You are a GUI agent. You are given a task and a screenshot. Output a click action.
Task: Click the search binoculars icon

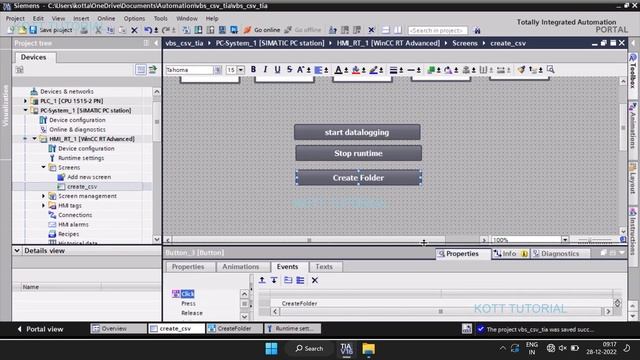[x=477, y=30]
